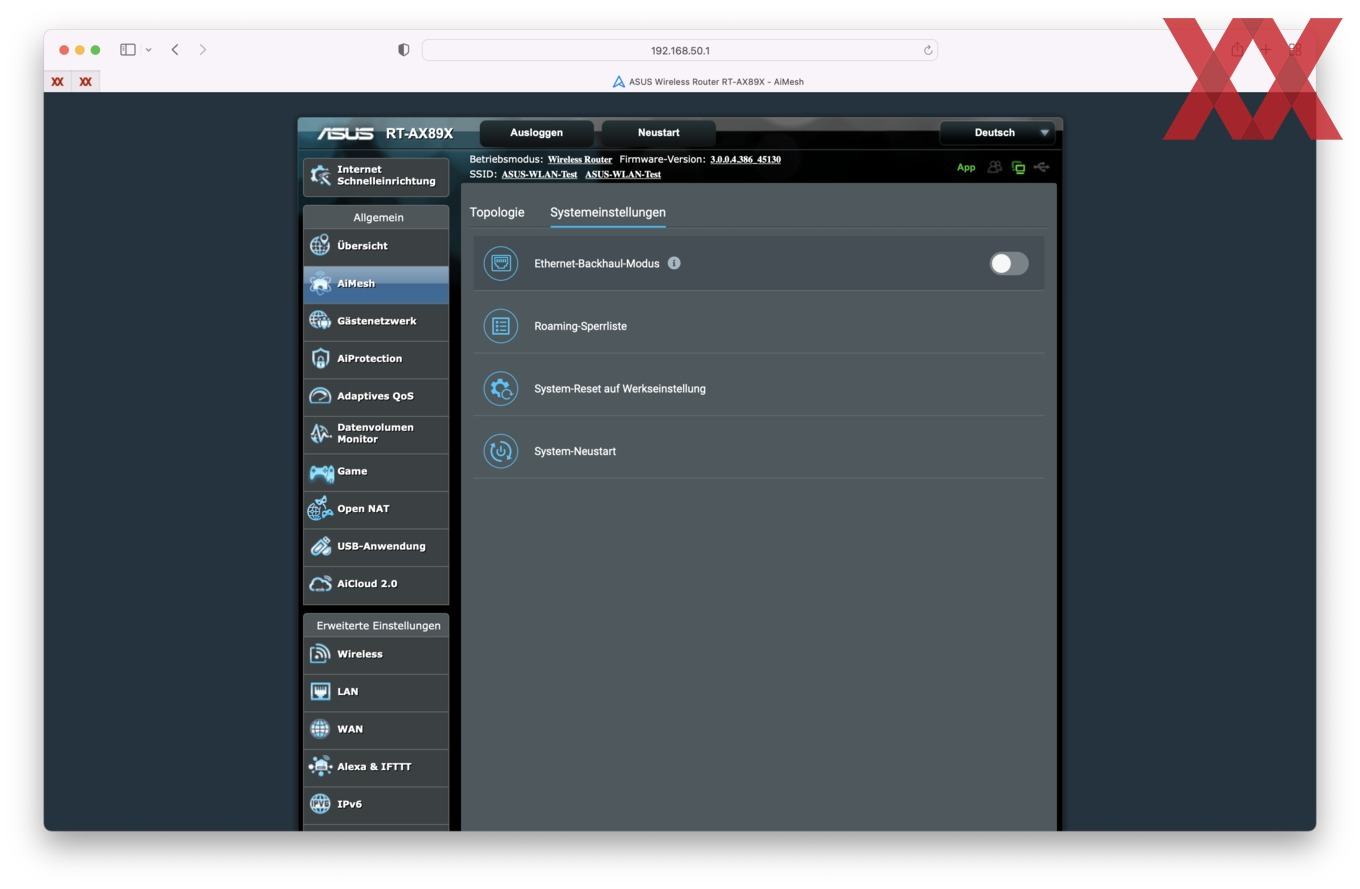Open Wireless advanced settings
The height and width of the screenshot is (889, 1360).
376,655
